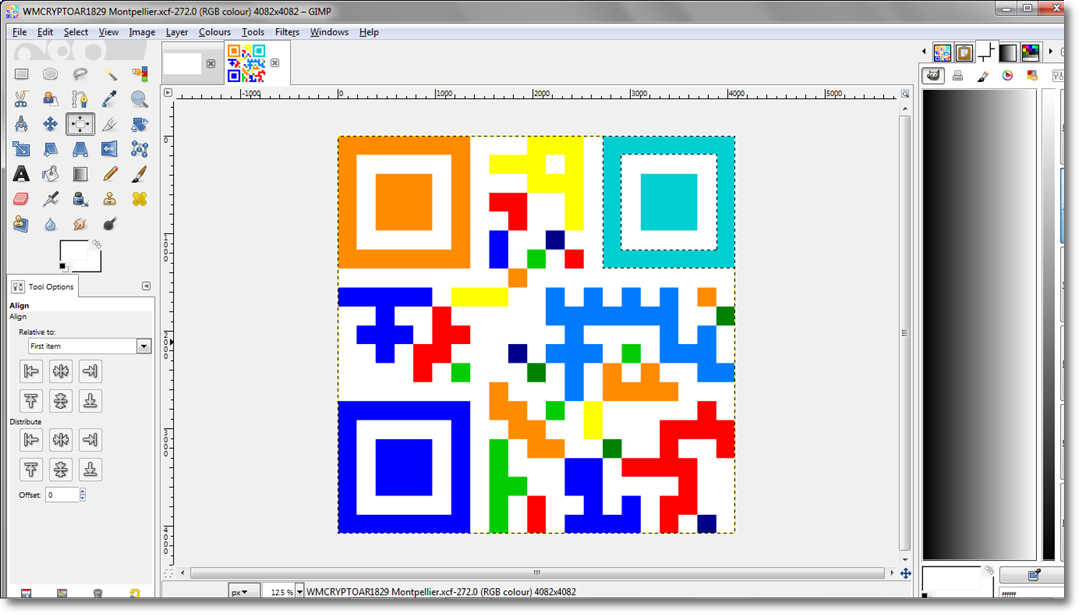Open the Windows menu

pos(329,32)
